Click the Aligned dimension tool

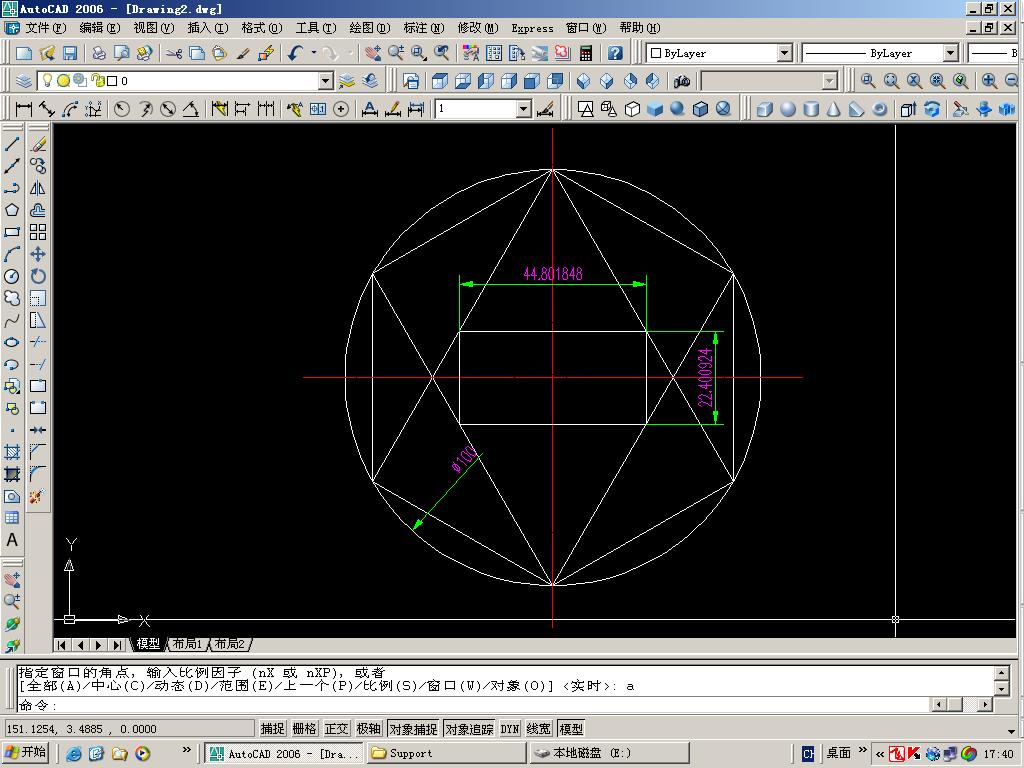click(46, 109)
